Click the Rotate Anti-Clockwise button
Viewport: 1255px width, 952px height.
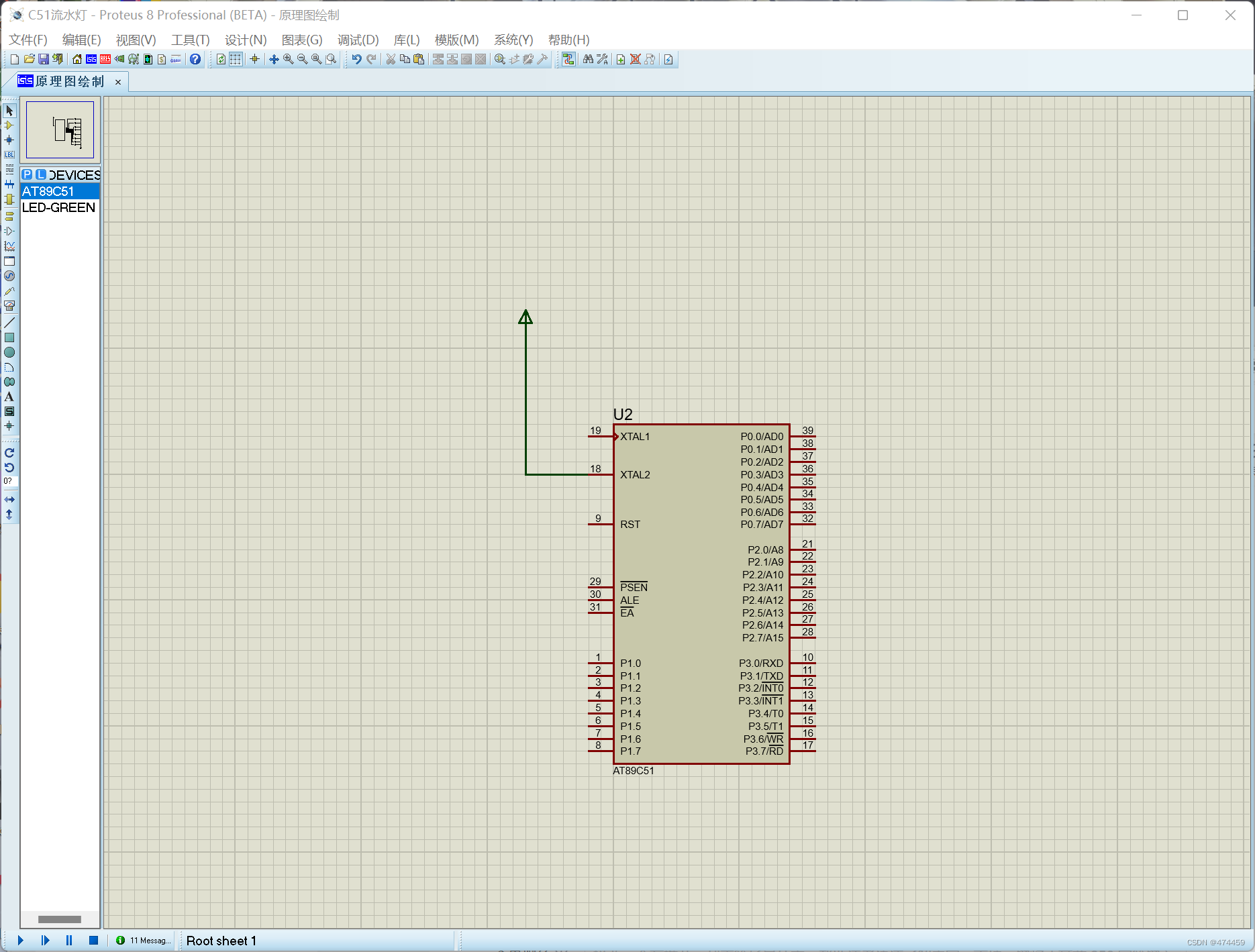pyautogui.click(x=9, y=468)
